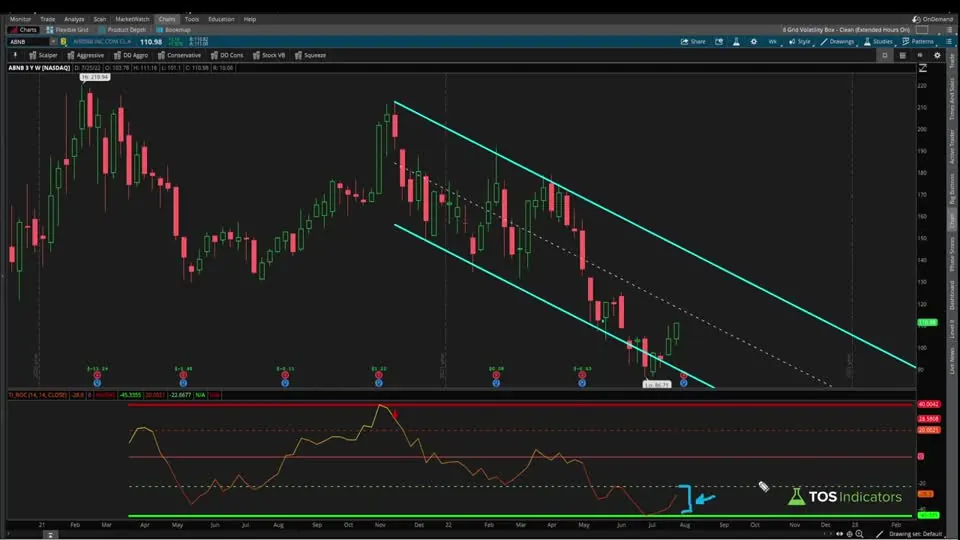Image resolution: width=960 pixels, height=540 pixels.
Task: Switch to the Flexible Grid sub-tab
Action: (67, 29)
